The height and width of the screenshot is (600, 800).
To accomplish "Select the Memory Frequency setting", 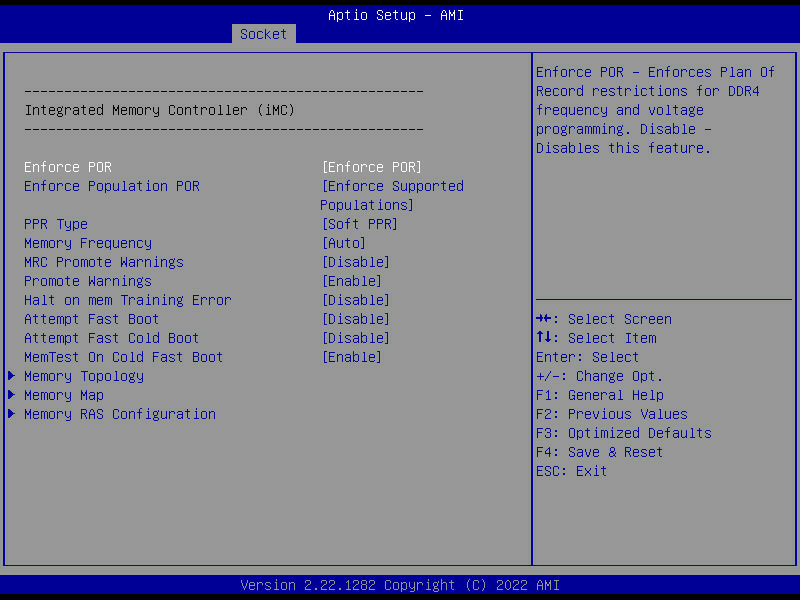I will pos(88,243).
